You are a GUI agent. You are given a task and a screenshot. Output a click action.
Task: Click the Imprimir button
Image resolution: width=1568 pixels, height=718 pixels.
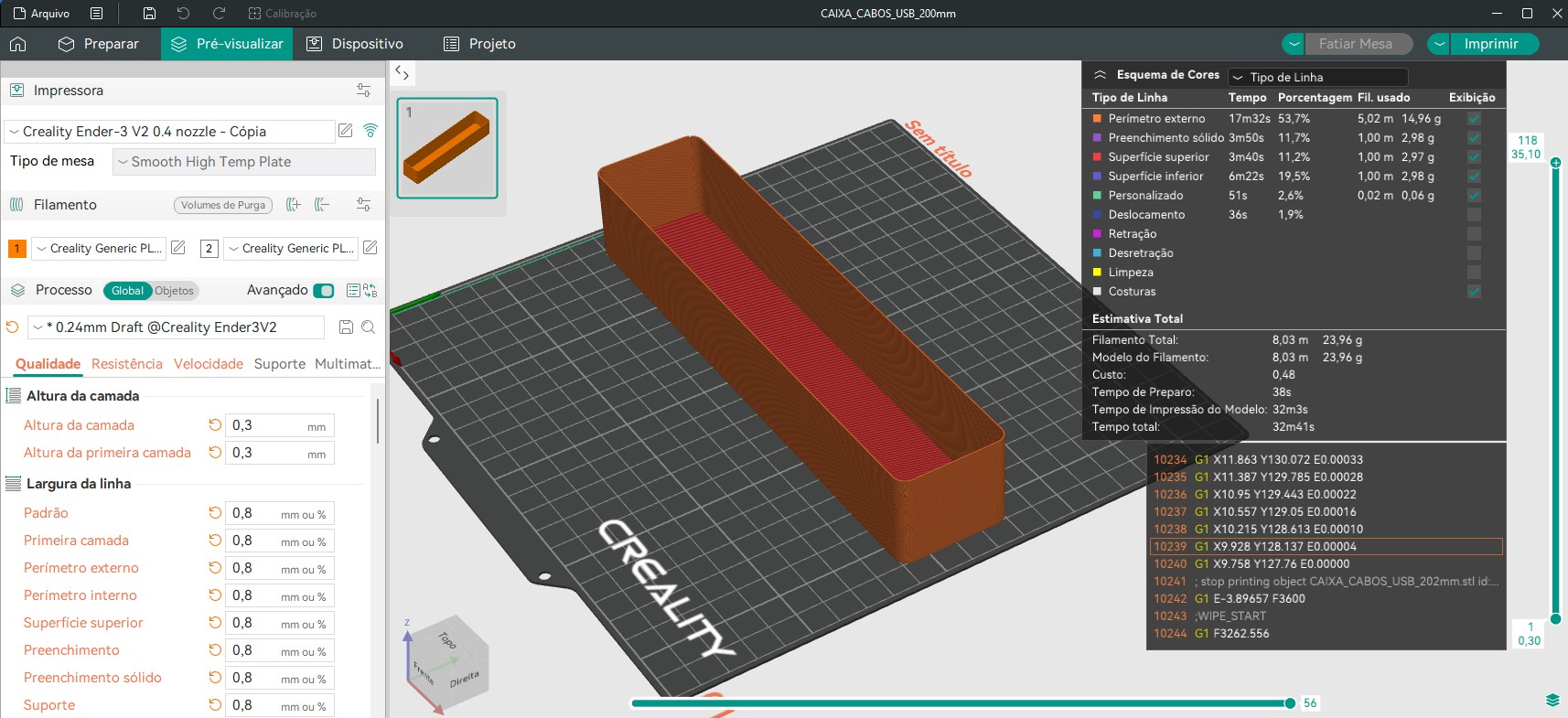pos(1490,44)
